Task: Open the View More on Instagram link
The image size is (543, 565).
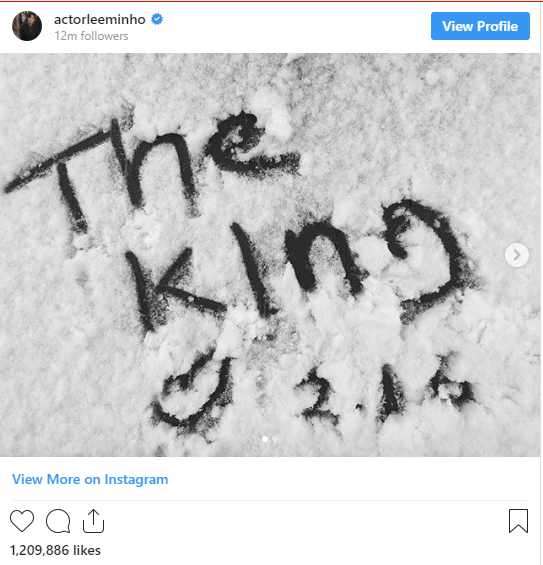Action: point(90,479)
